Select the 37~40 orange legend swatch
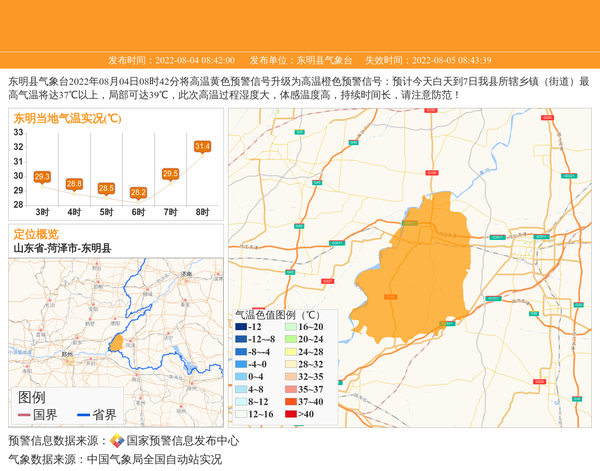 tap(291, 401)
